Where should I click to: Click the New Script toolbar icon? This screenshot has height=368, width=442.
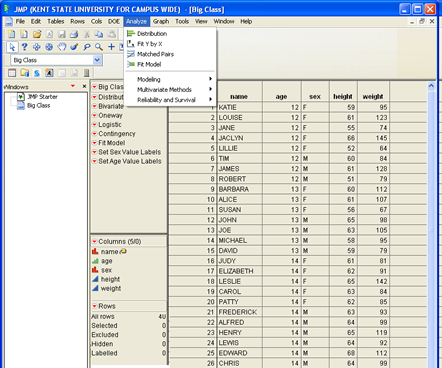click(24, 34)
